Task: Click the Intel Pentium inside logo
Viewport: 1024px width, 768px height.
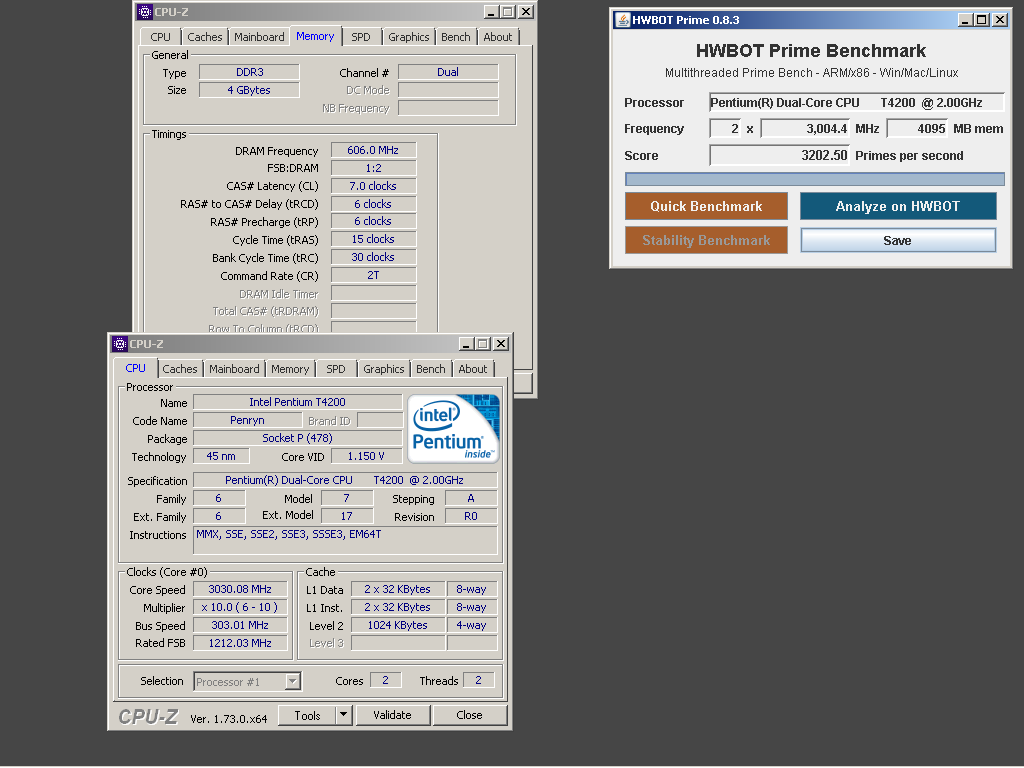Action: 454,428
